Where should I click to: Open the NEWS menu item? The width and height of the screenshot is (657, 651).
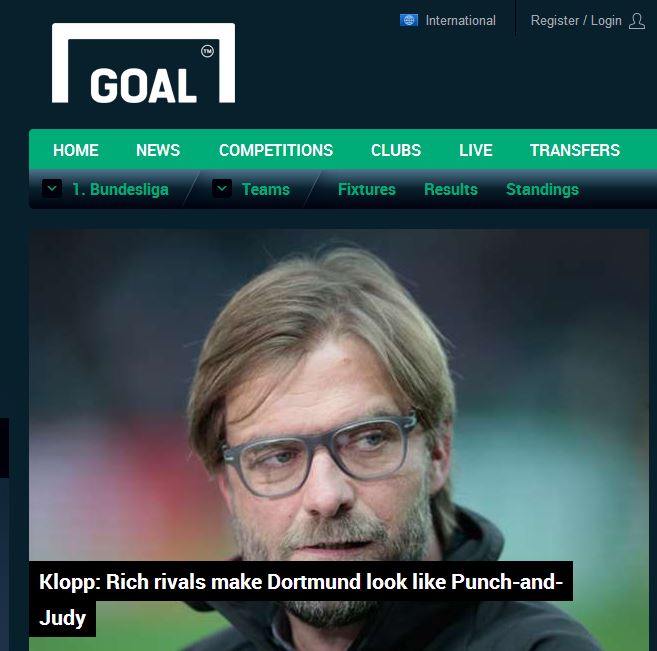pyautogui.click(x=158, y=150)
